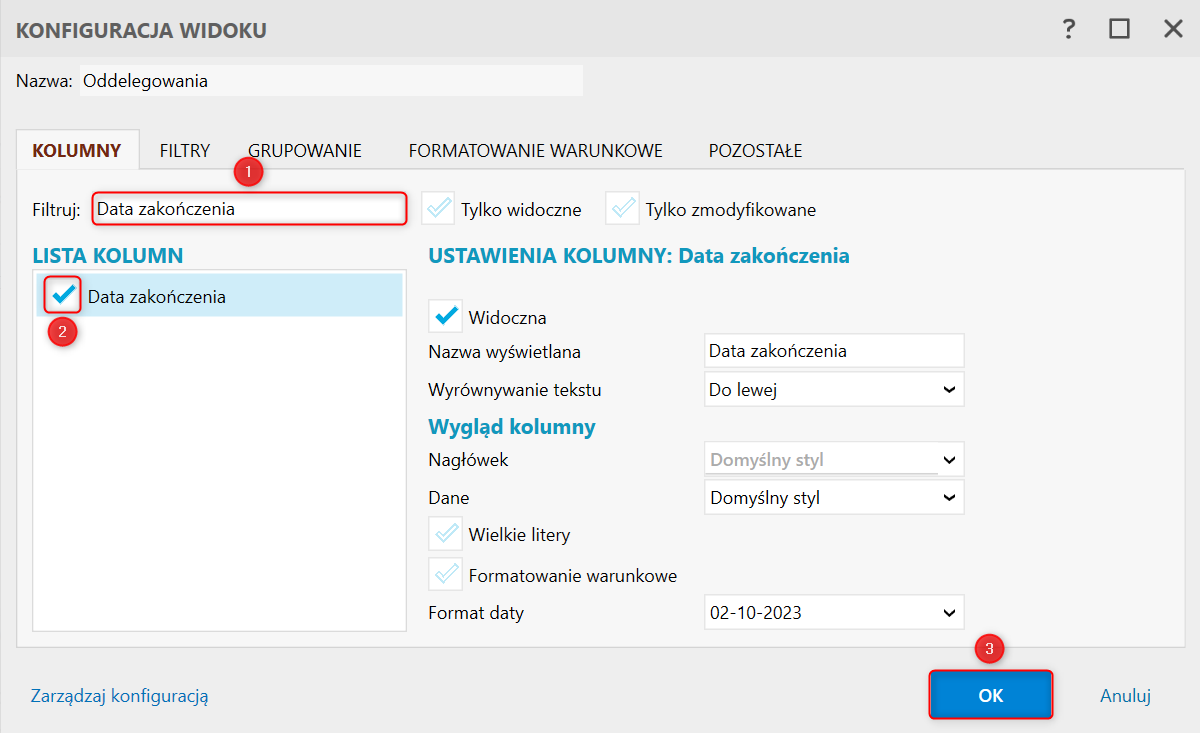The image size is (1200, 733).
Task: Toggle the Widoczna checkbox
Action: point(445,316)
